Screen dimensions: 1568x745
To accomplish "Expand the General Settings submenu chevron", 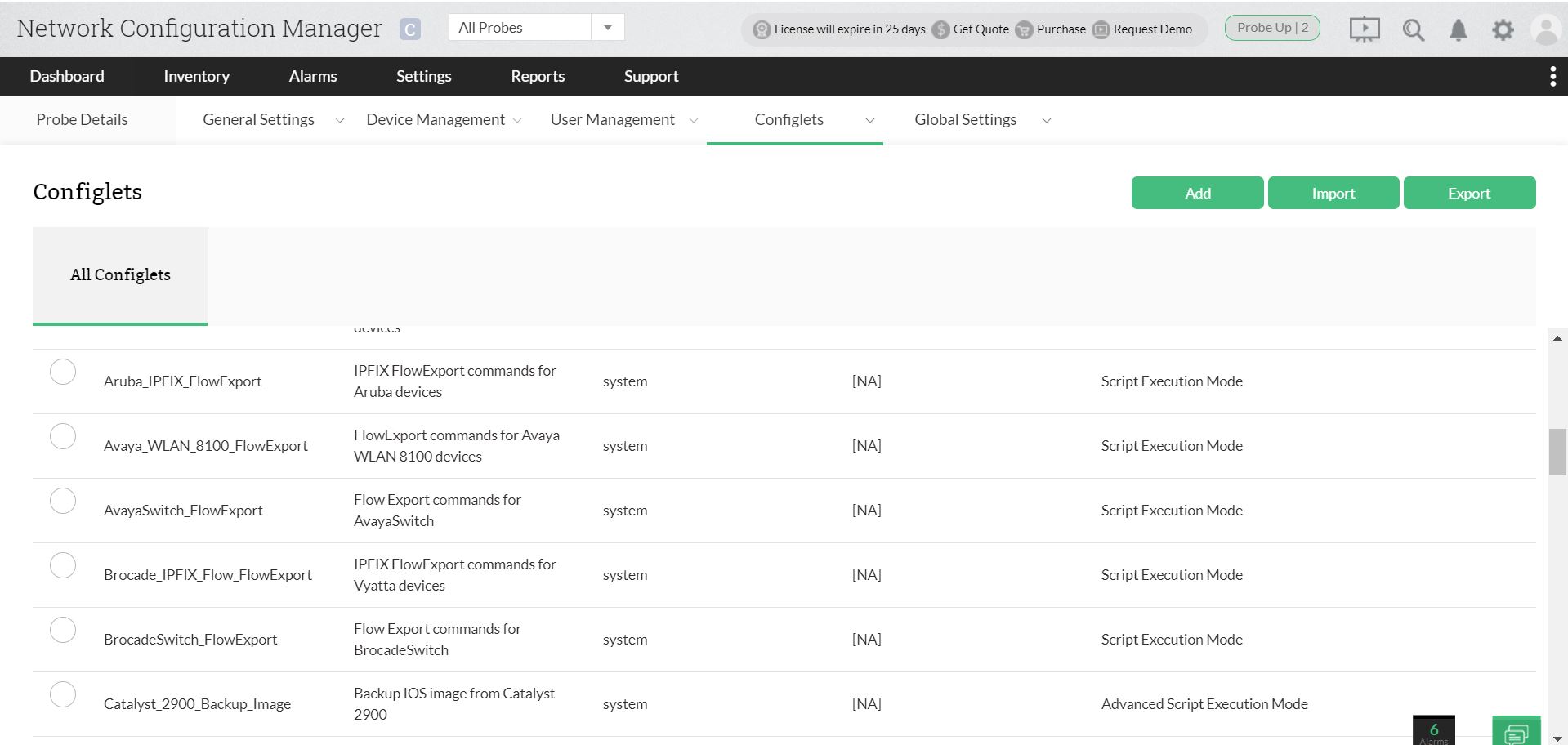I will click(340, 121).
